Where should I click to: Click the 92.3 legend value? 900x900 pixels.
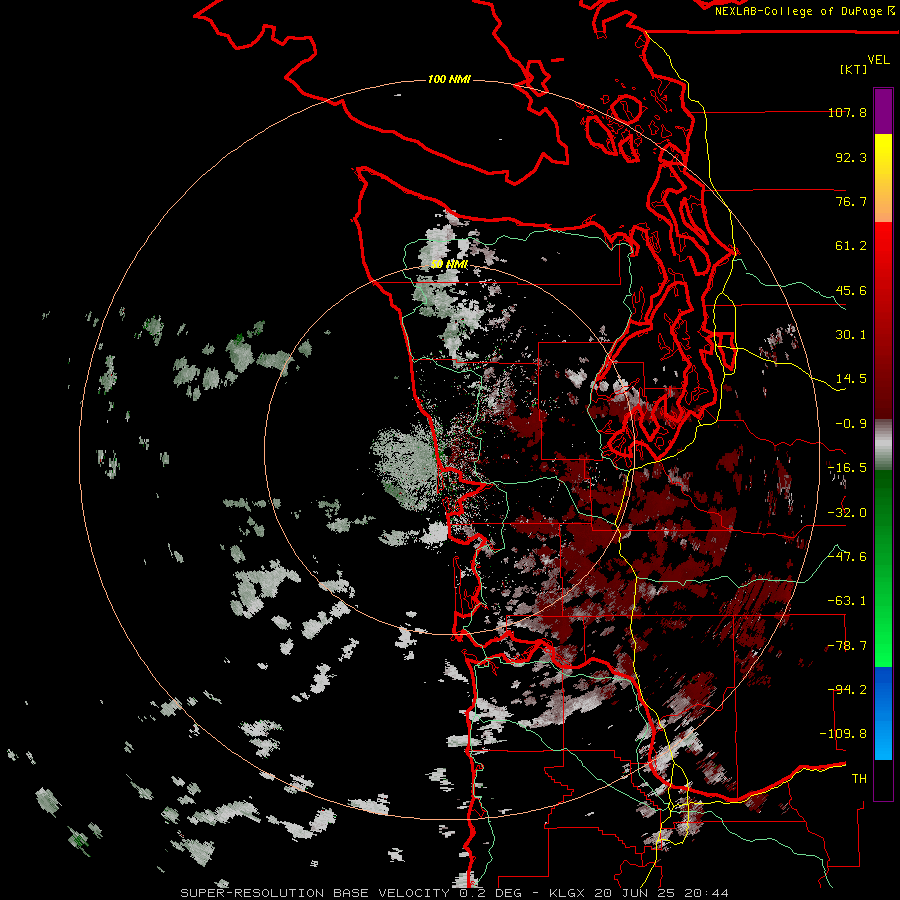pos(851,157)
